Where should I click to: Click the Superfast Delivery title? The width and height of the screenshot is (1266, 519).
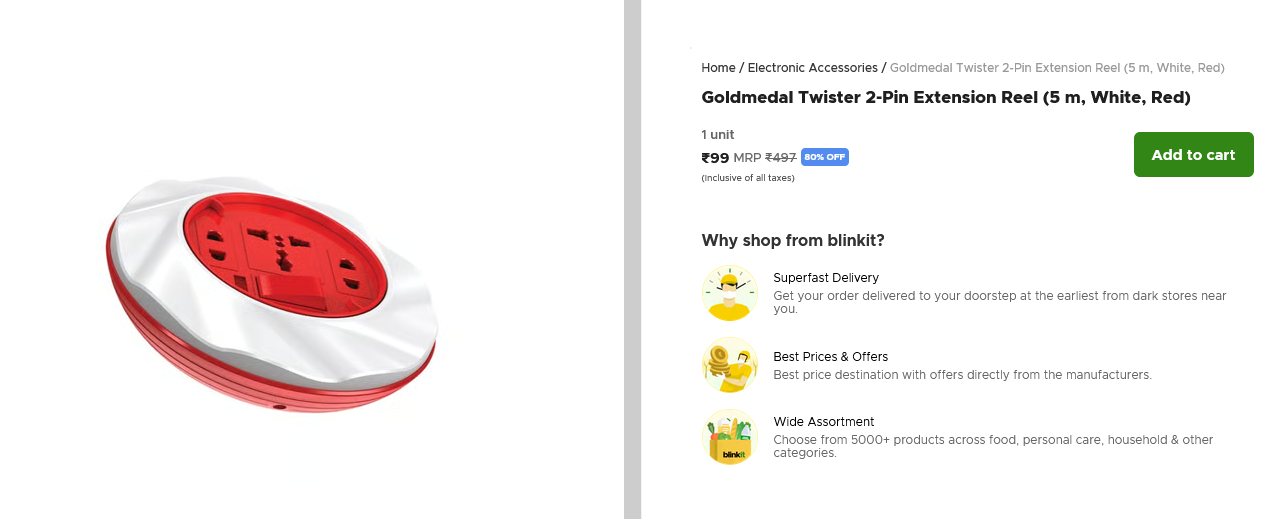(825, 278)
